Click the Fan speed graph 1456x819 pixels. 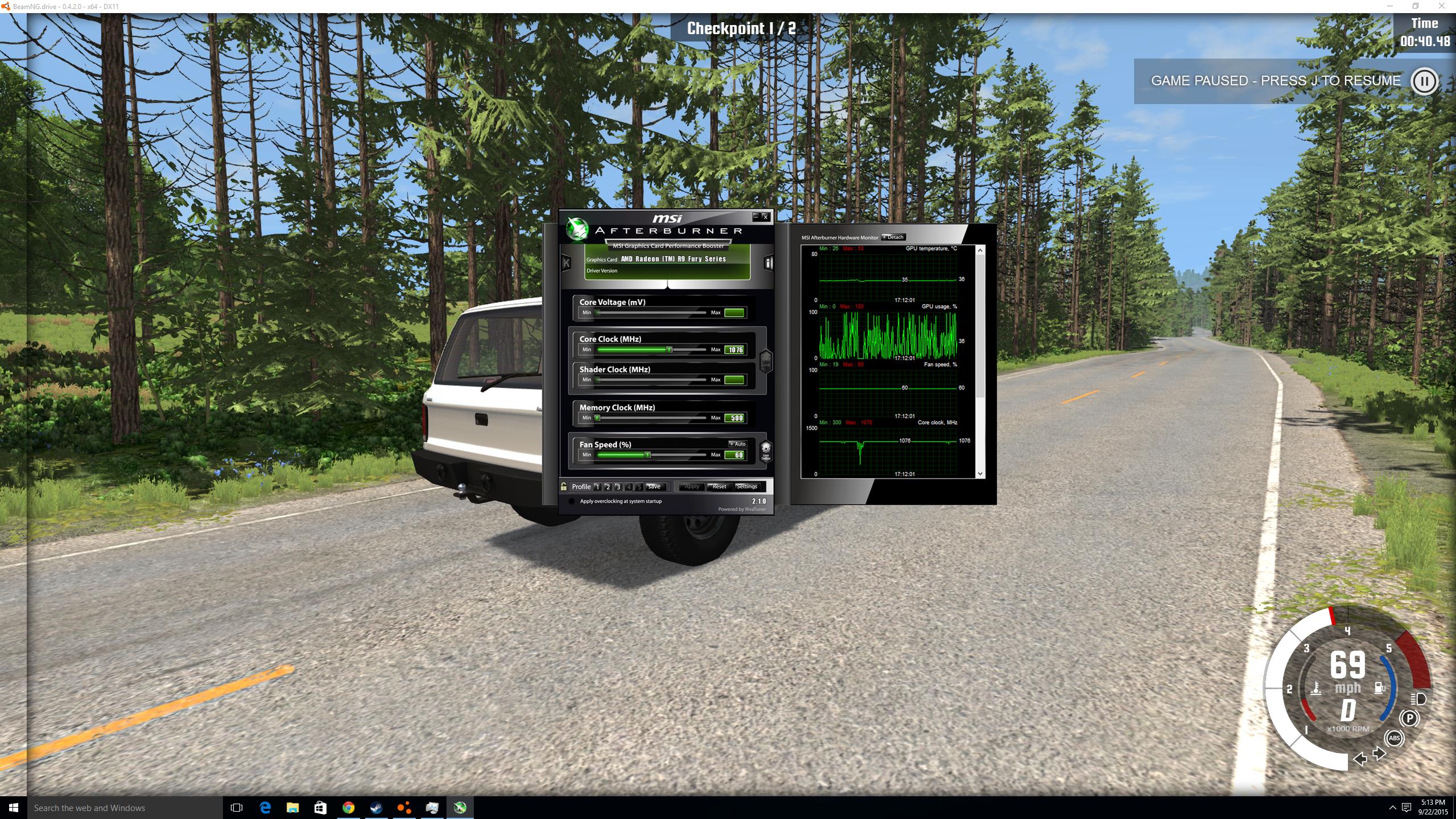(888, 393)
